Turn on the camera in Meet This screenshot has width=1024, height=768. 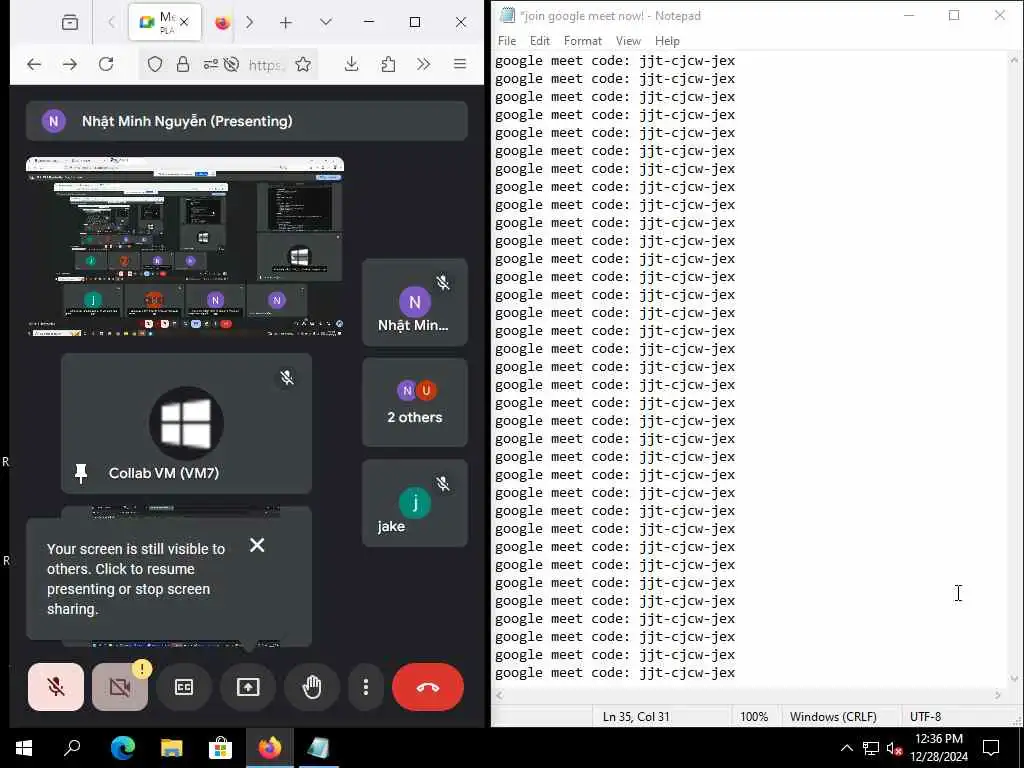(120, 686)
